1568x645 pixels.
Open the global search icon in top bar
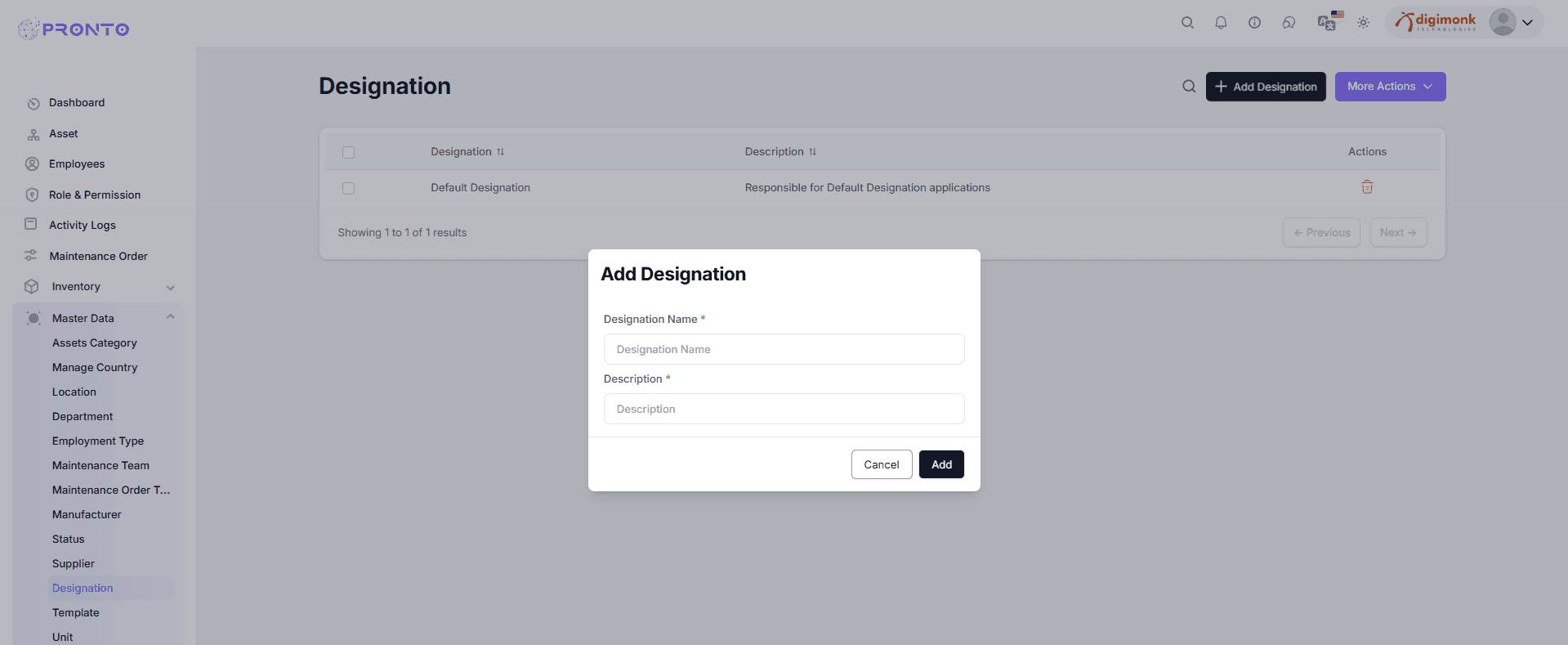pyautogui.click(x=1187, y=23)
